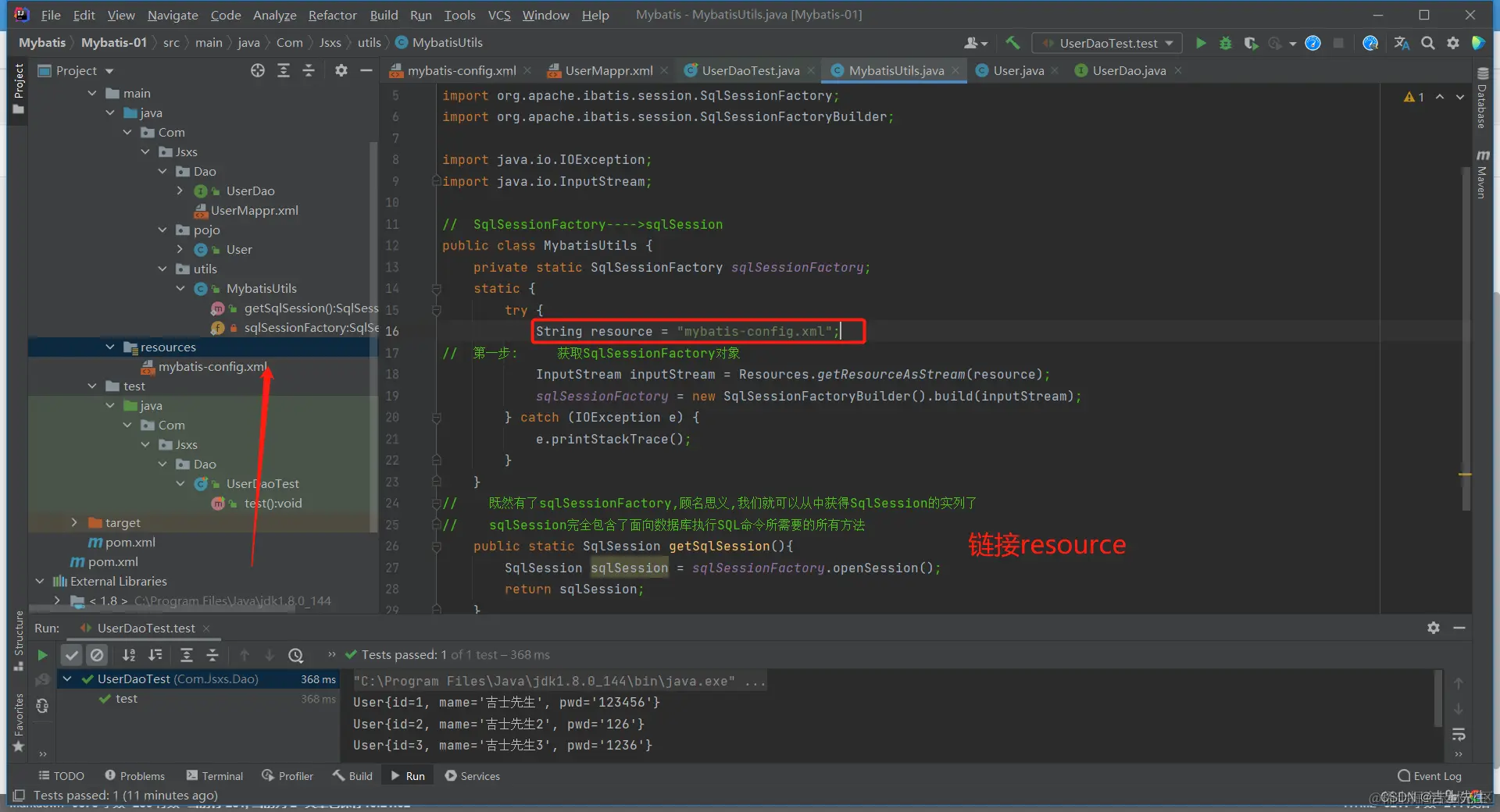Open the Problems tool window
The height and width of the screenshot is (812, 1500).
point(135,776)
